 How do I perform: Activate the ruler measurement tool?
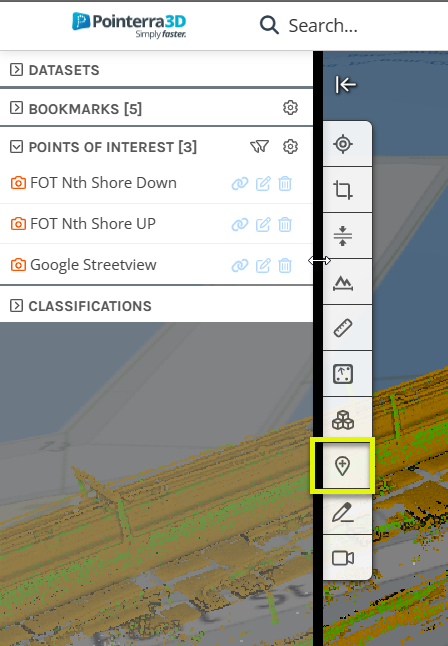pyautogui.click(x=342, y=328)
